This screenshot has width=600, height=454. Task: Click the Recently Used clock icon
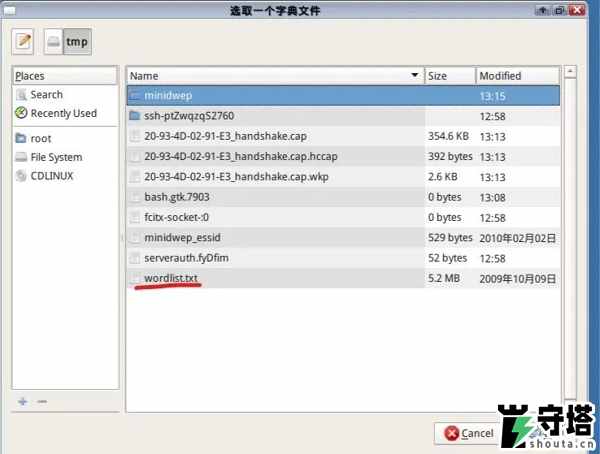(21, 113)
